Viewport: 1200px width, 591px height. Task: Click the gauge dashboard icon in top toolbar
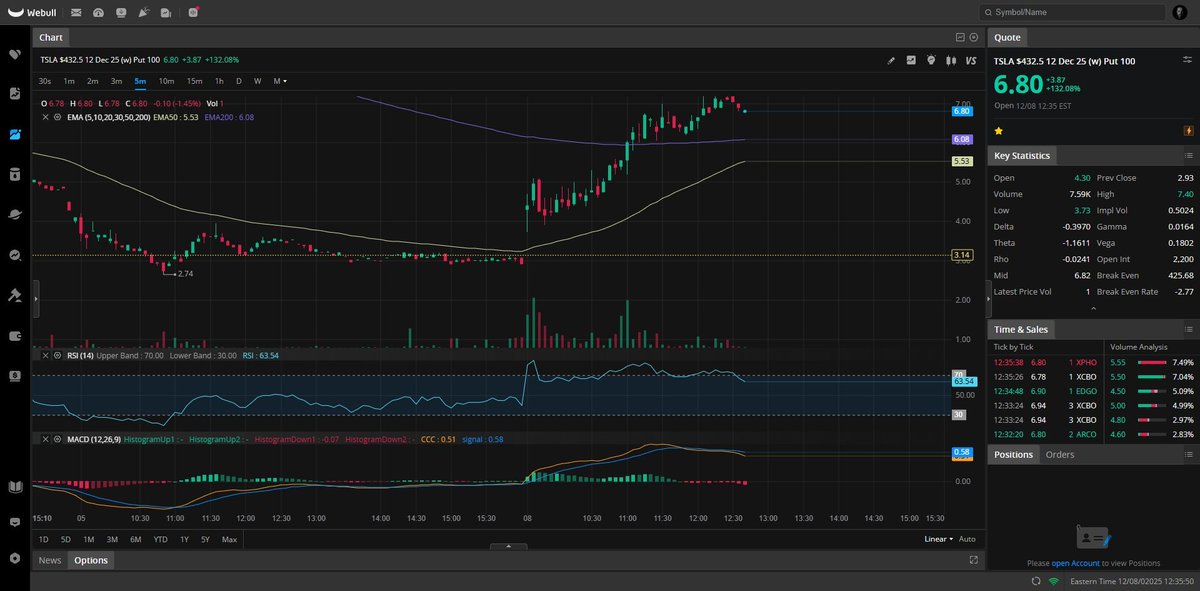pos(98,12)
